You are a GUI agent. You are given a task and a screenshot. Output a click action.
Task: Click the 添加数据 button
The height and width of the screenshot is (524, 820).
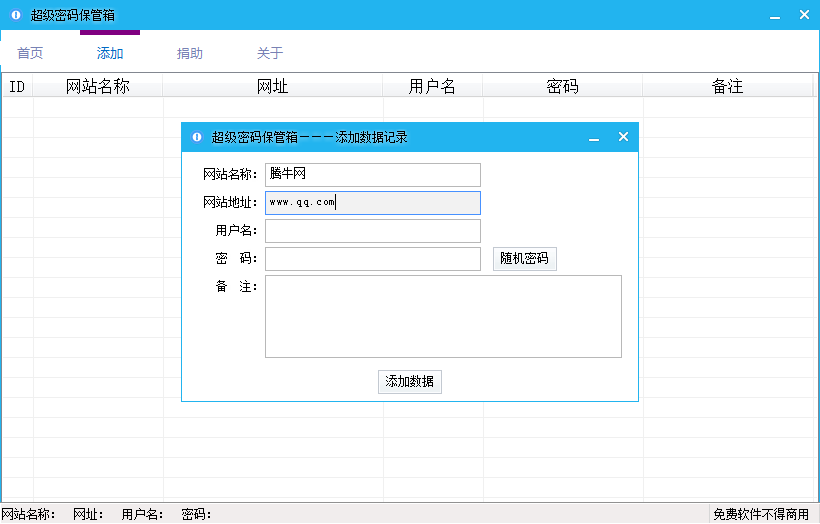point(409,382)
